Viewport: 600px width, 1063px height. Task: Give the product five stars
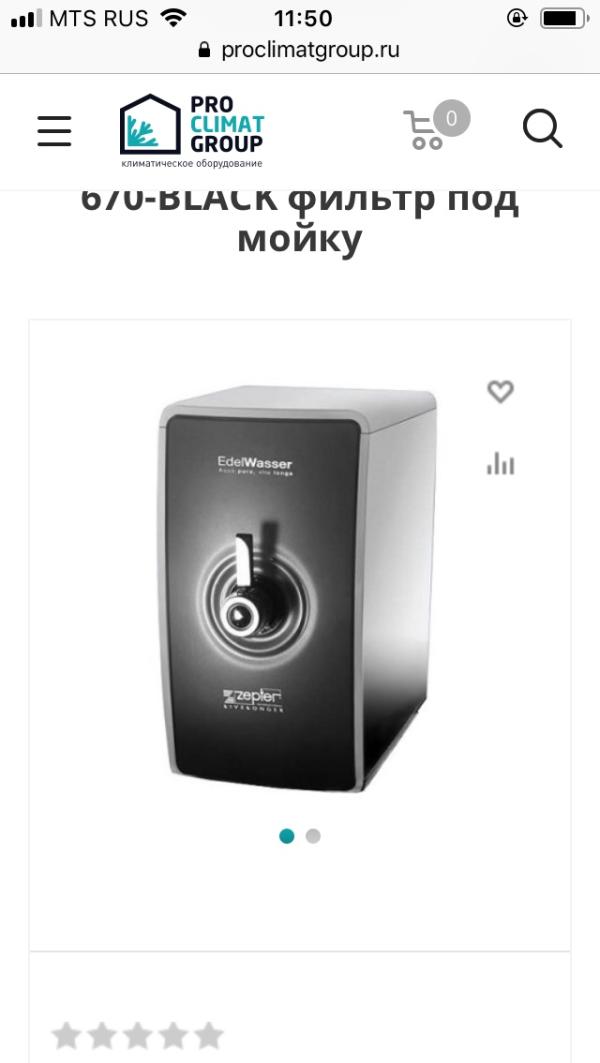(209, 1036)
